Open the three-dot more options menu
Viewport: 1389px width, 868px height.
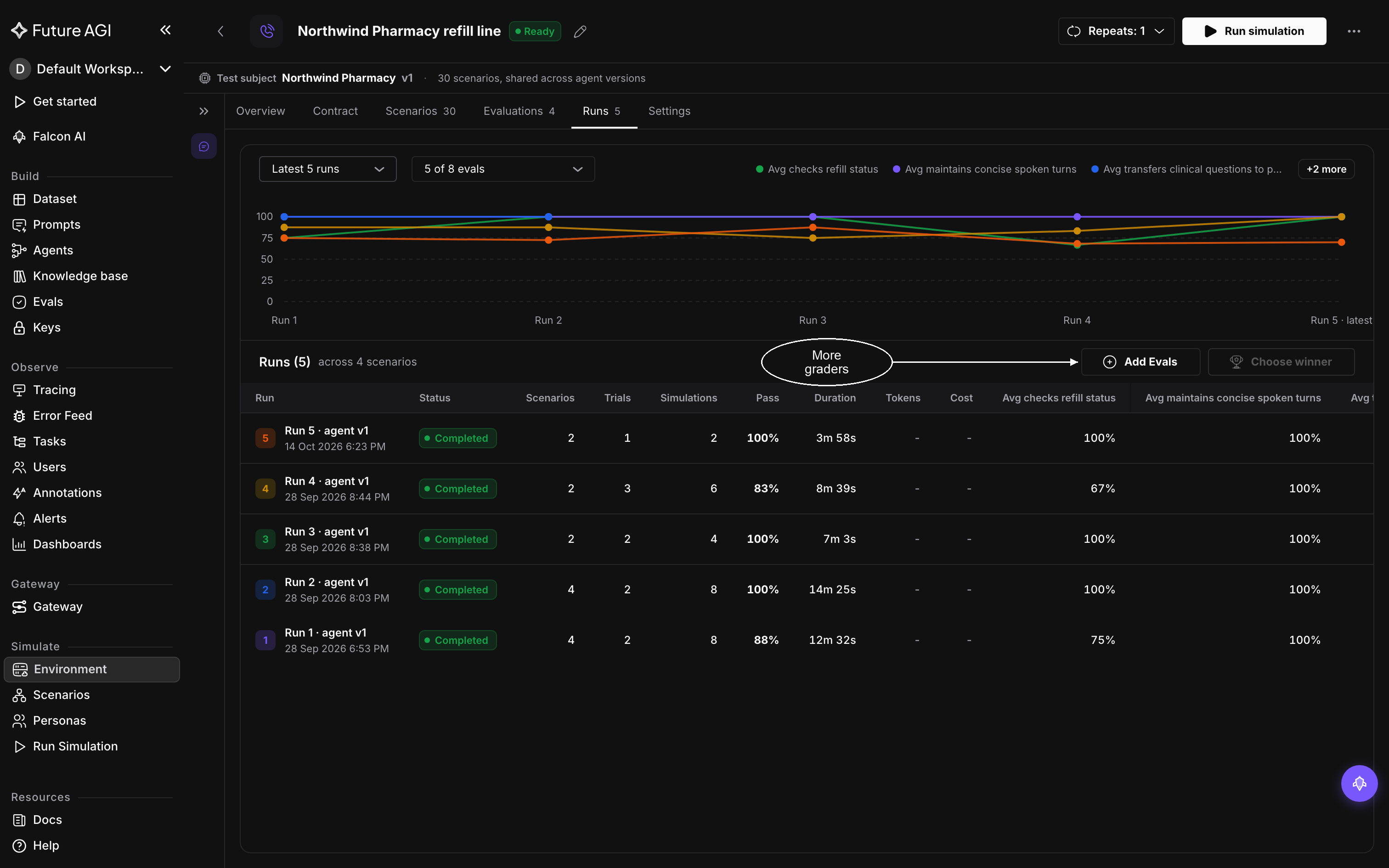tap(1354, 31)
